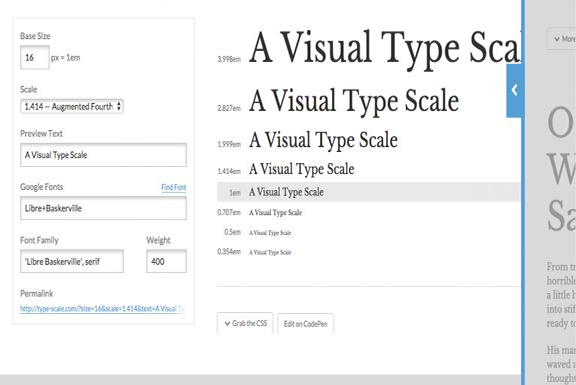The height and width of the screenshot is (385, 576).
Task: Click the Font Family input field
Action: (x=72, y=261)
